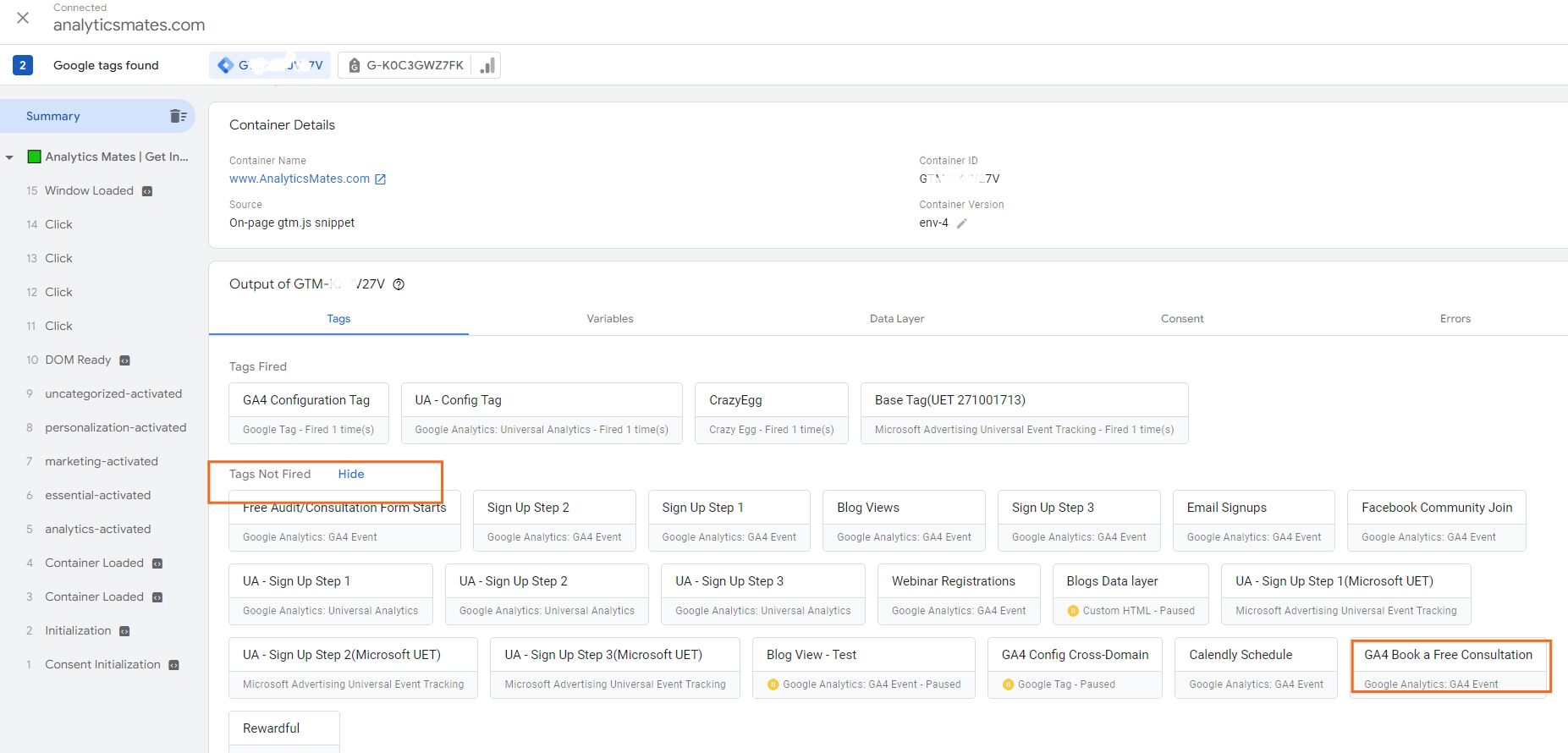Image resolution: width=1568 pixels, height=753 pixels.
Task: Click the tag icon next to Consent Initialization
Action: pyautogui.click(x=173, y=665)
